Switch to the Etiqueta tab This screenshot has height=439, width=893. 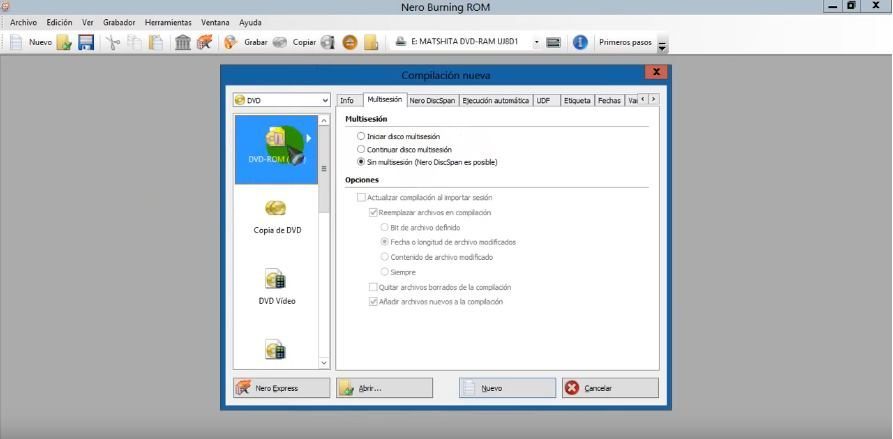click(x=577, y=100)
